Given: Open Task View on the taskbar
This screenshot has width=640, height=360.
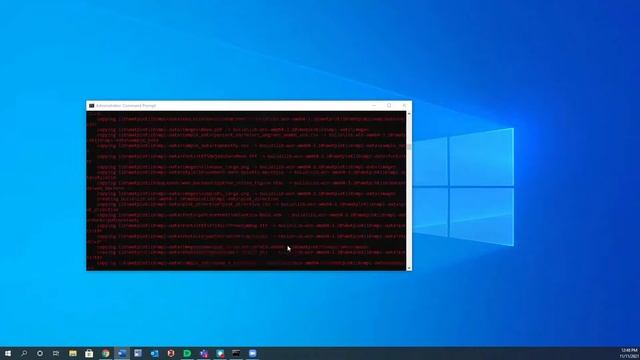Looking at the screenshot, I should pos(56,353).
